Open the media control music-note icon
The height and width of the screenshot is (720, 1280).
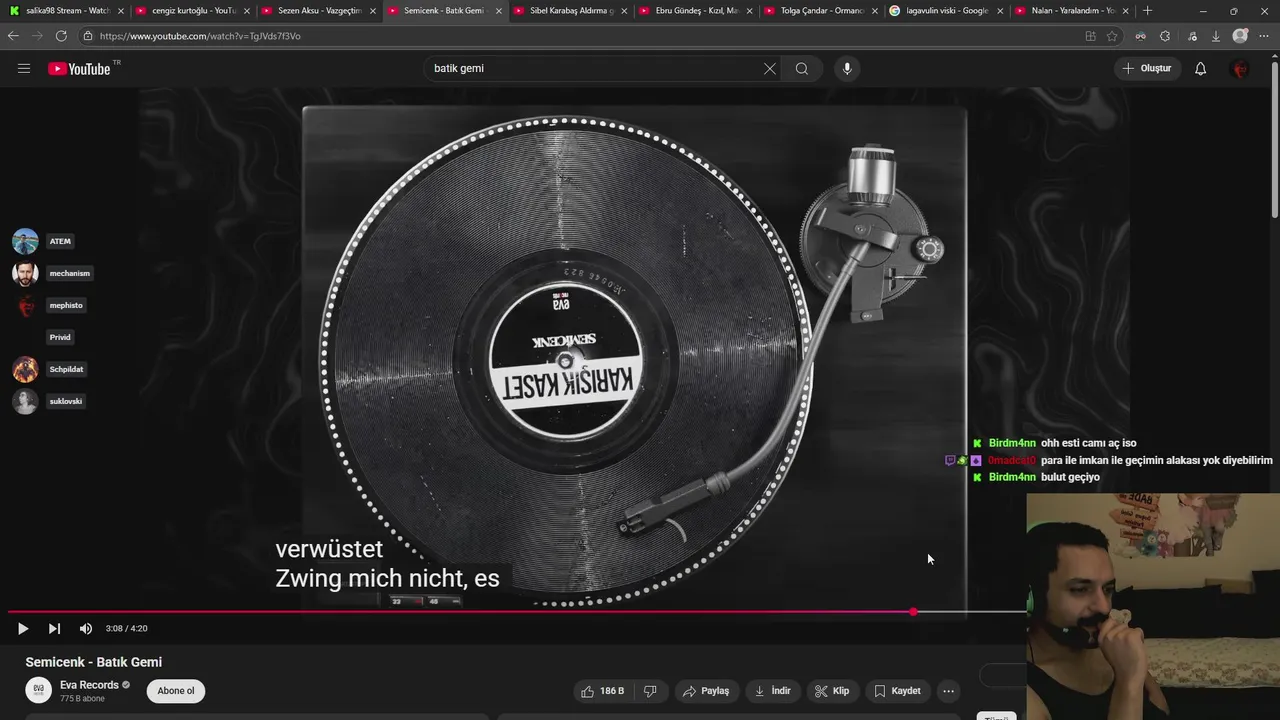(x=1191, y=36)
